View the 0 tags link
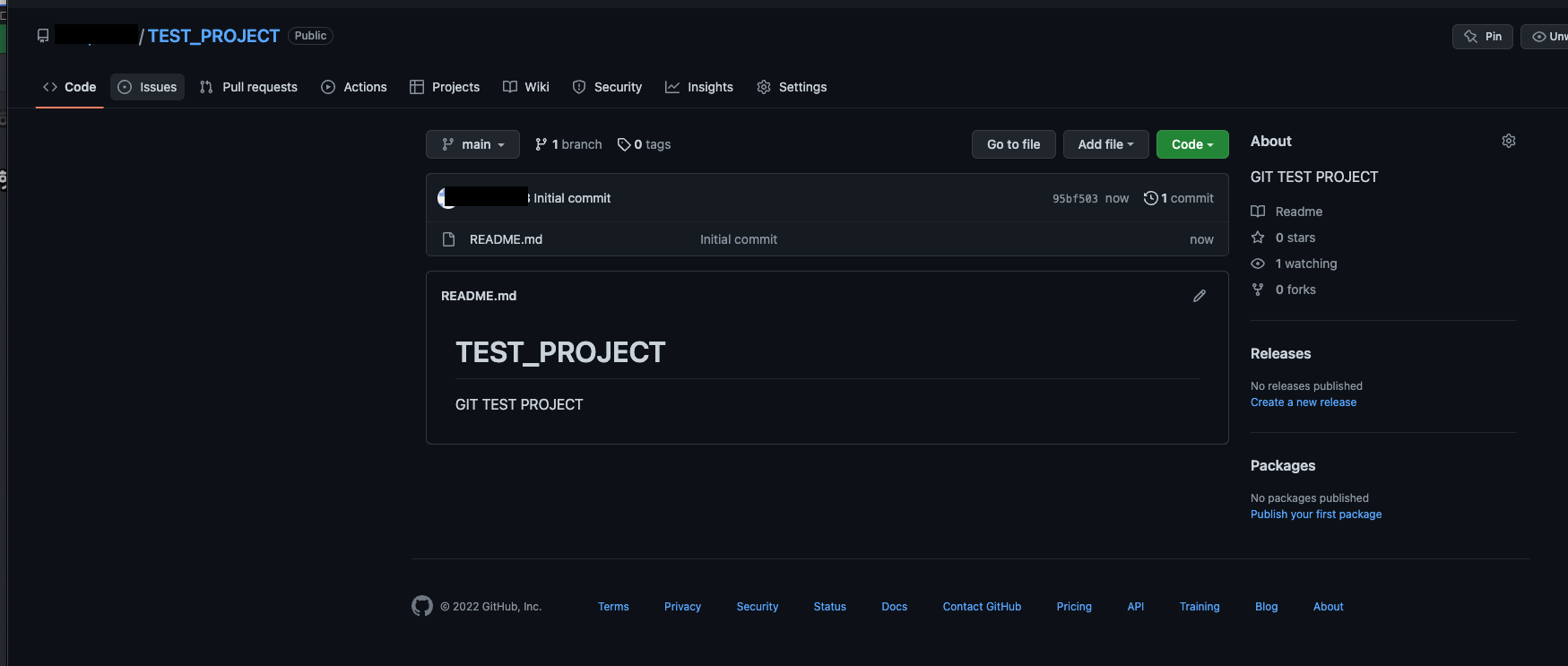 point(644,144)
